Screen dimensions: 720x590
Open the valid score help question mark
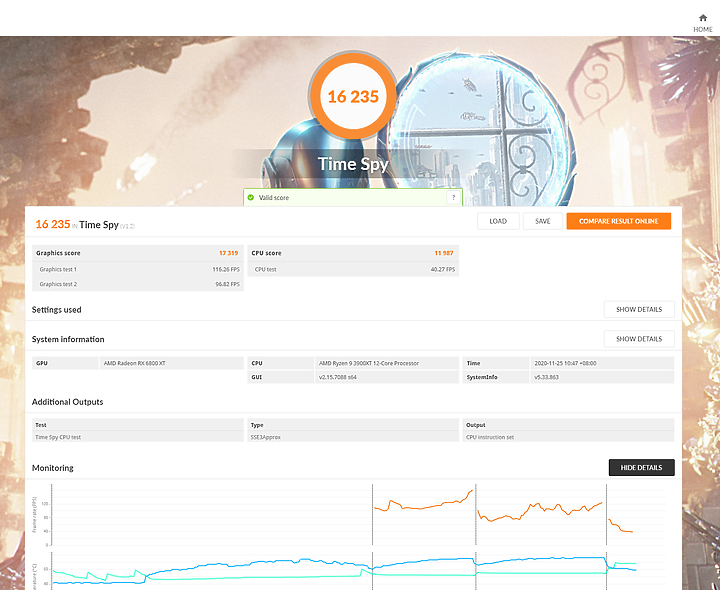click(x=453, y=197)
